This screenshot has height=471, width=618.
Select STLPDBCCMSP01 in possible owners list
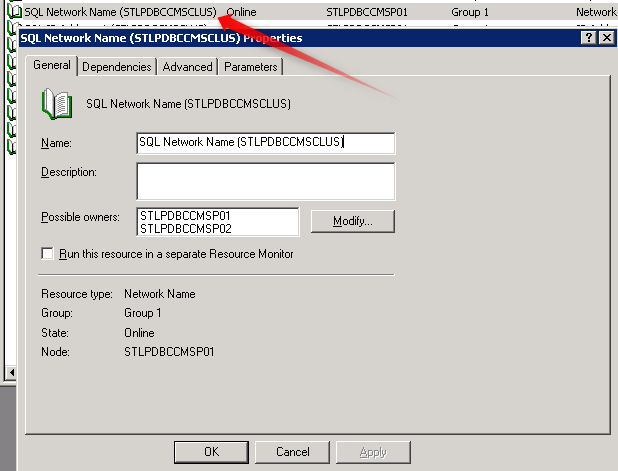(x=185, y=216)
